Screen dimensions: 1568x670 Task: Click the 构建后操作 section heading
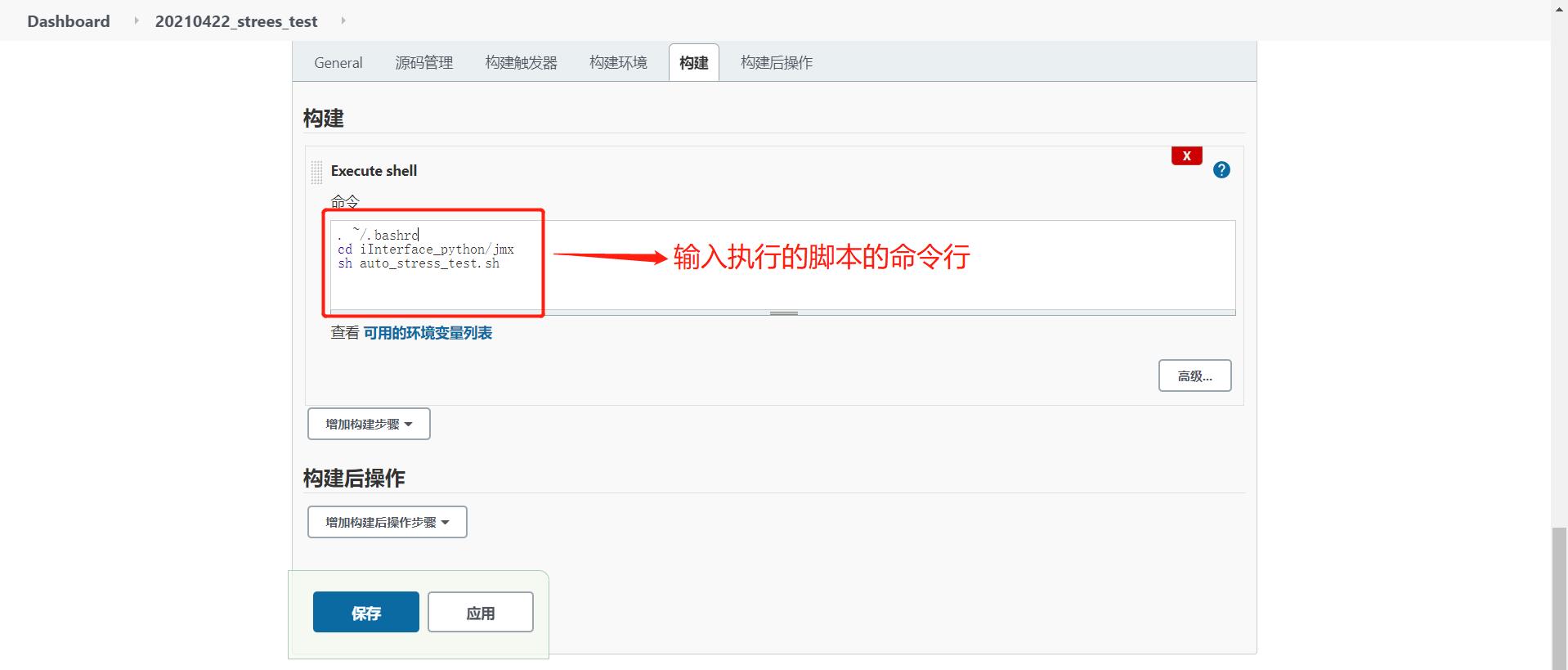click(x=354, y=479)
